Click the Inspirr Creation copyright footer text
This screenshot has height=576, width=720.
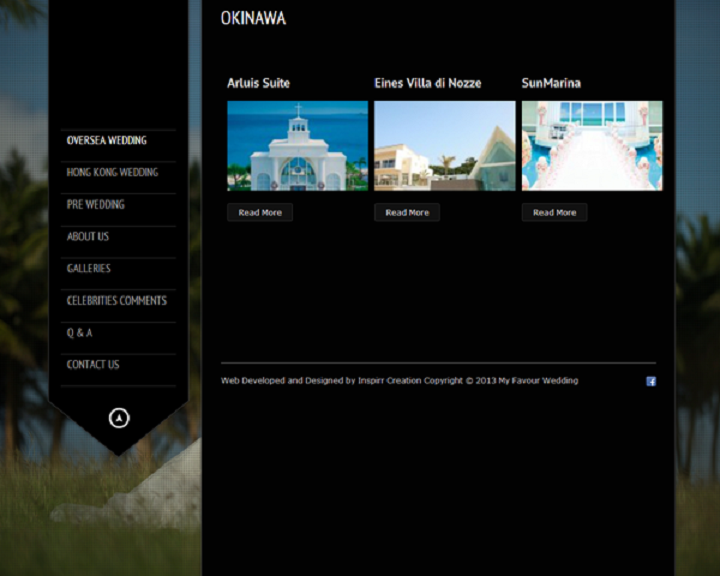[x=399, y=381]
